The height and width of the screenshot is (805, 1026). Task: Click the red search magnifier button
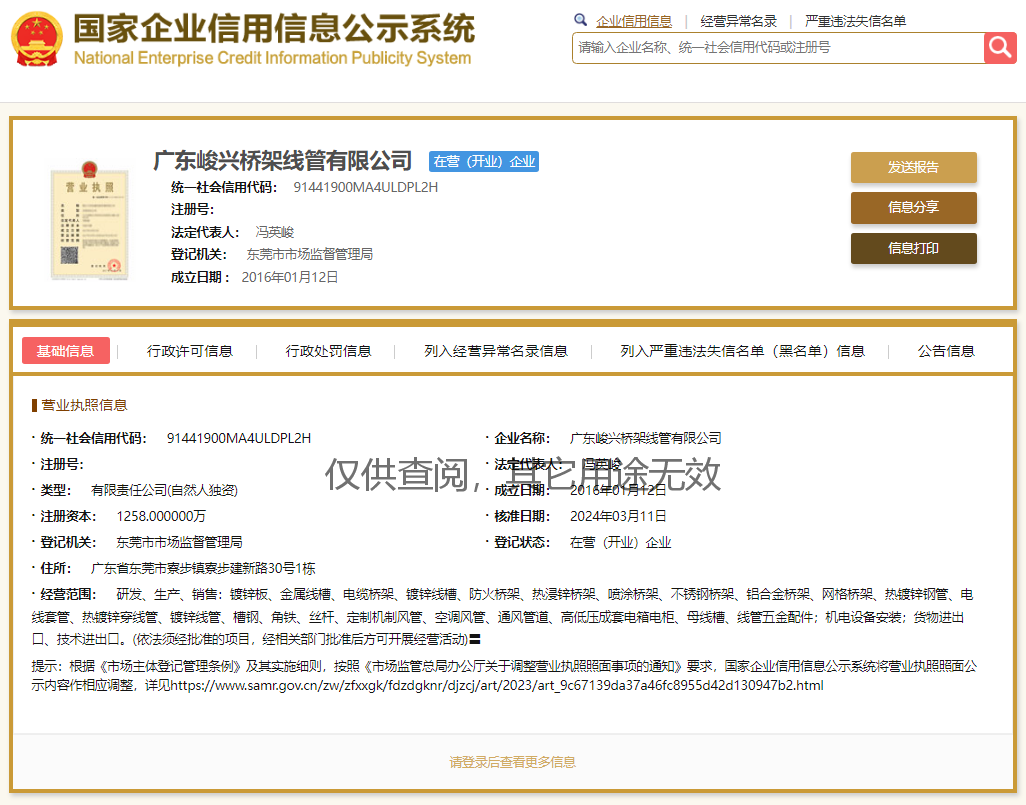[x=1000, y=47]
